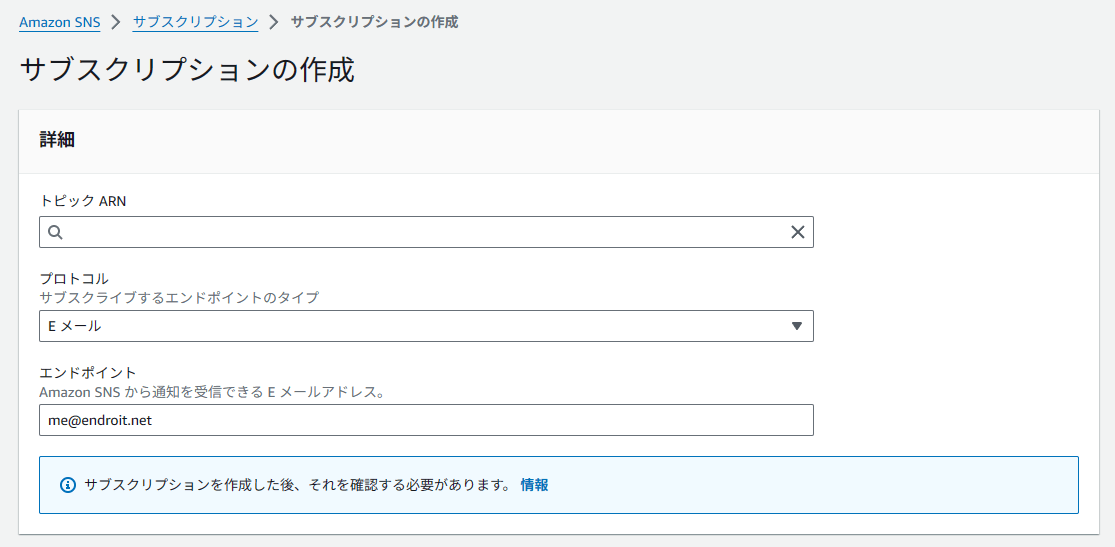Click the サブスクリプションの作成 page heading
Screen dimensions: 1115x547
click(x=187, y=71)
